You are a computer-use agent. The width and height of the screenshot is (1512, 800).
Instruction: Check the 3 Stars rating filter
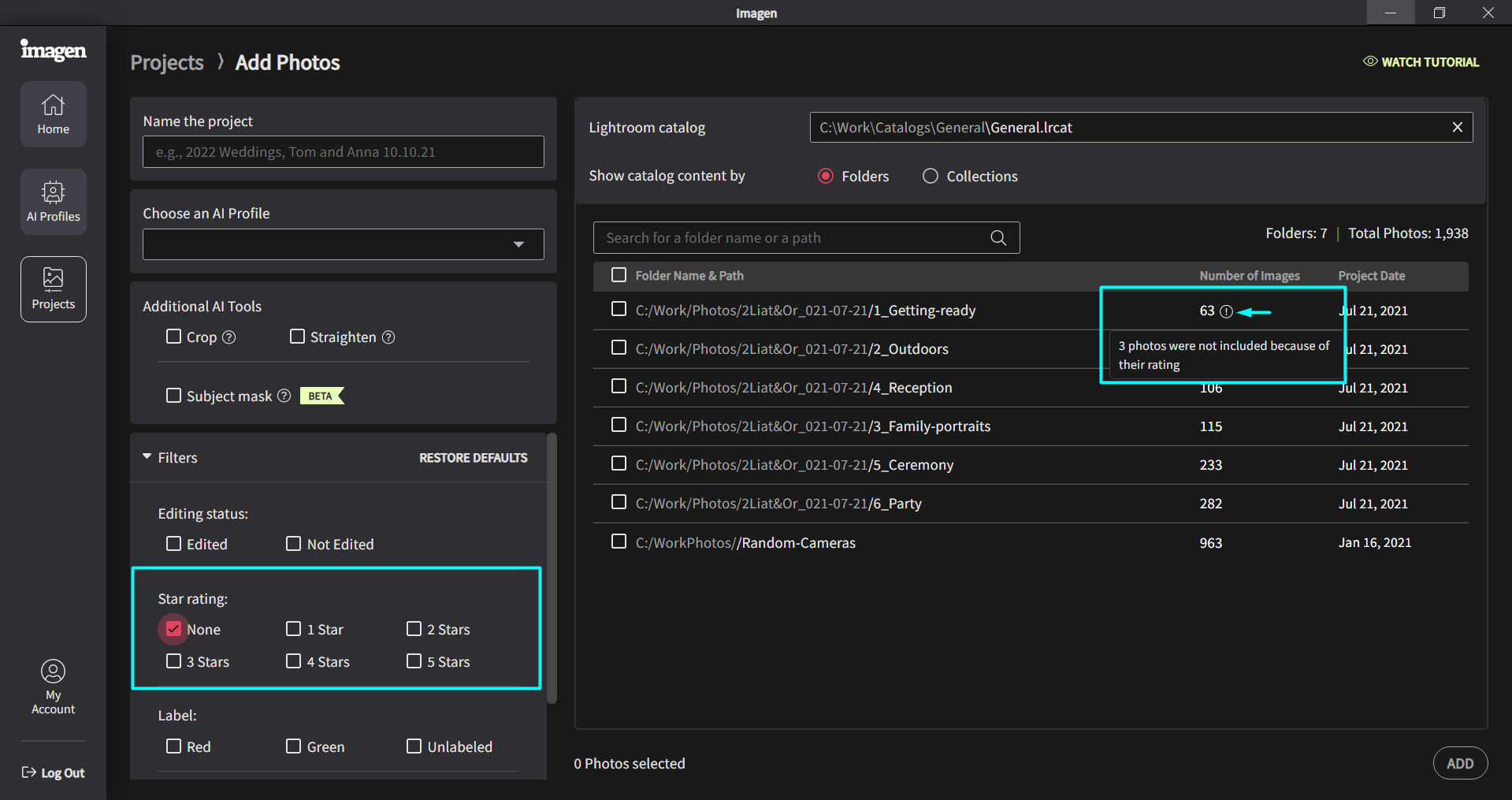pos(173,661)
